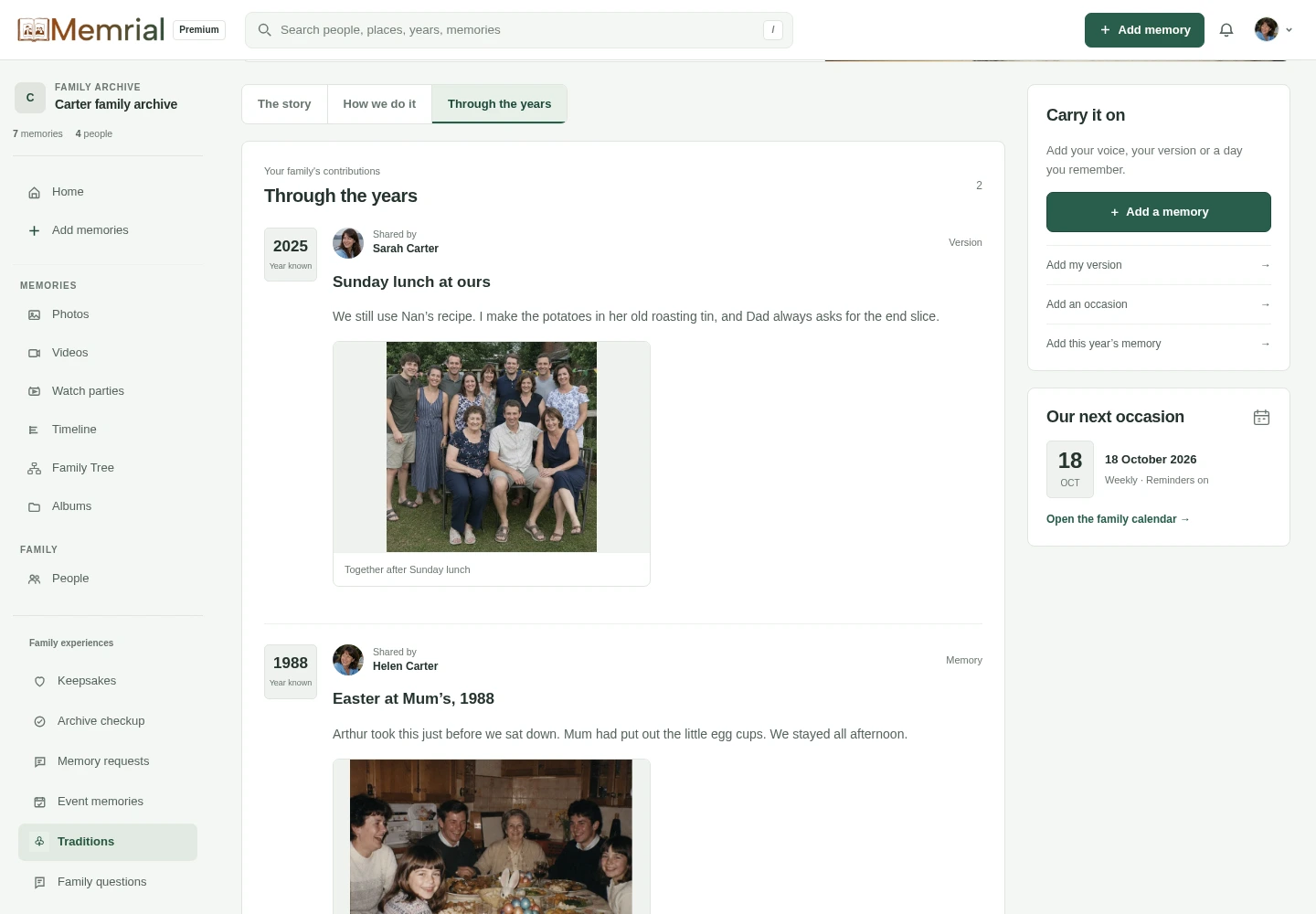Click the calendar icon beside Our next occasion
This screenshot has width=1316, height=914.
coord(1261,417)
